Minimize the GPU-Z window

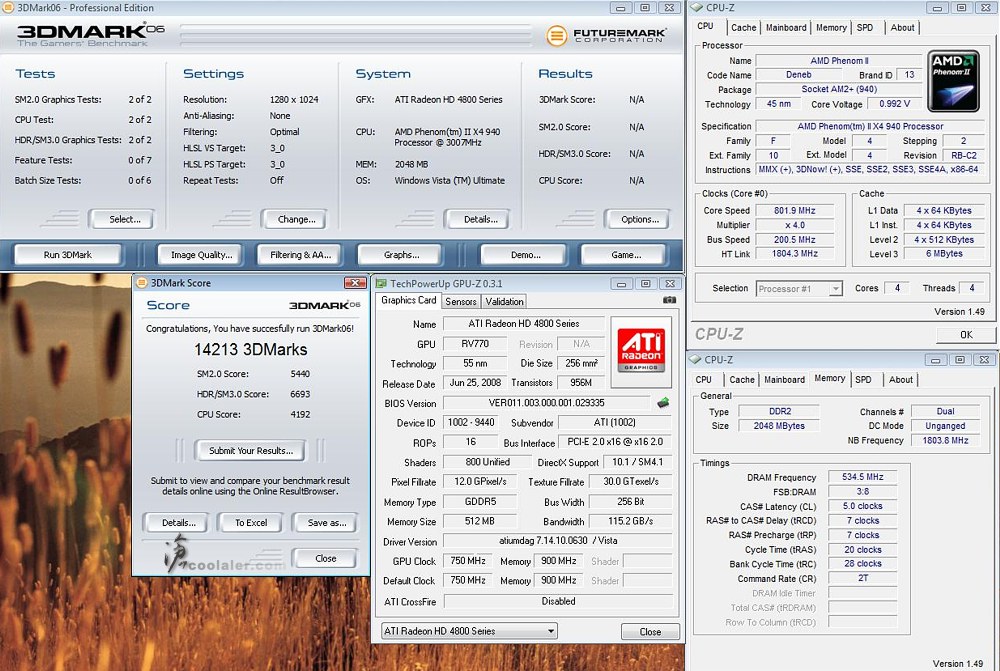(621, 284)
